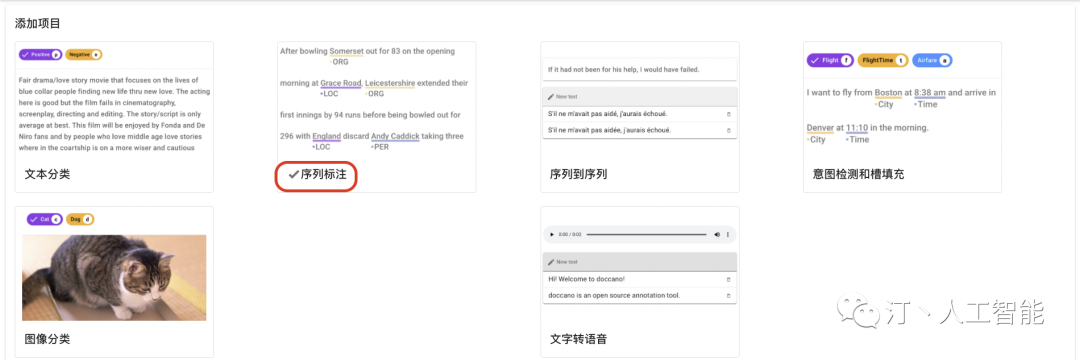Viewport: 1080px width, 360px height.
Task: Click the 'New text' field in 序列到序列 card
Action: (x=640, y=96)
